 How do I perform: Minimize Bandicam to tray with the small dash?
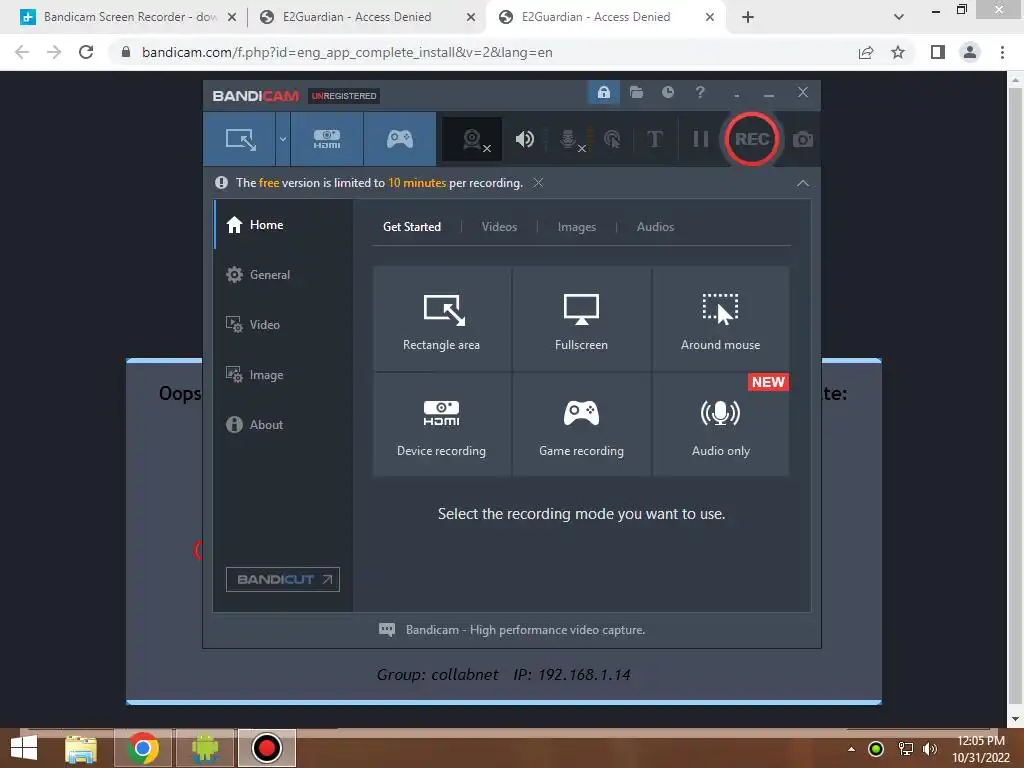click(737, 95)
